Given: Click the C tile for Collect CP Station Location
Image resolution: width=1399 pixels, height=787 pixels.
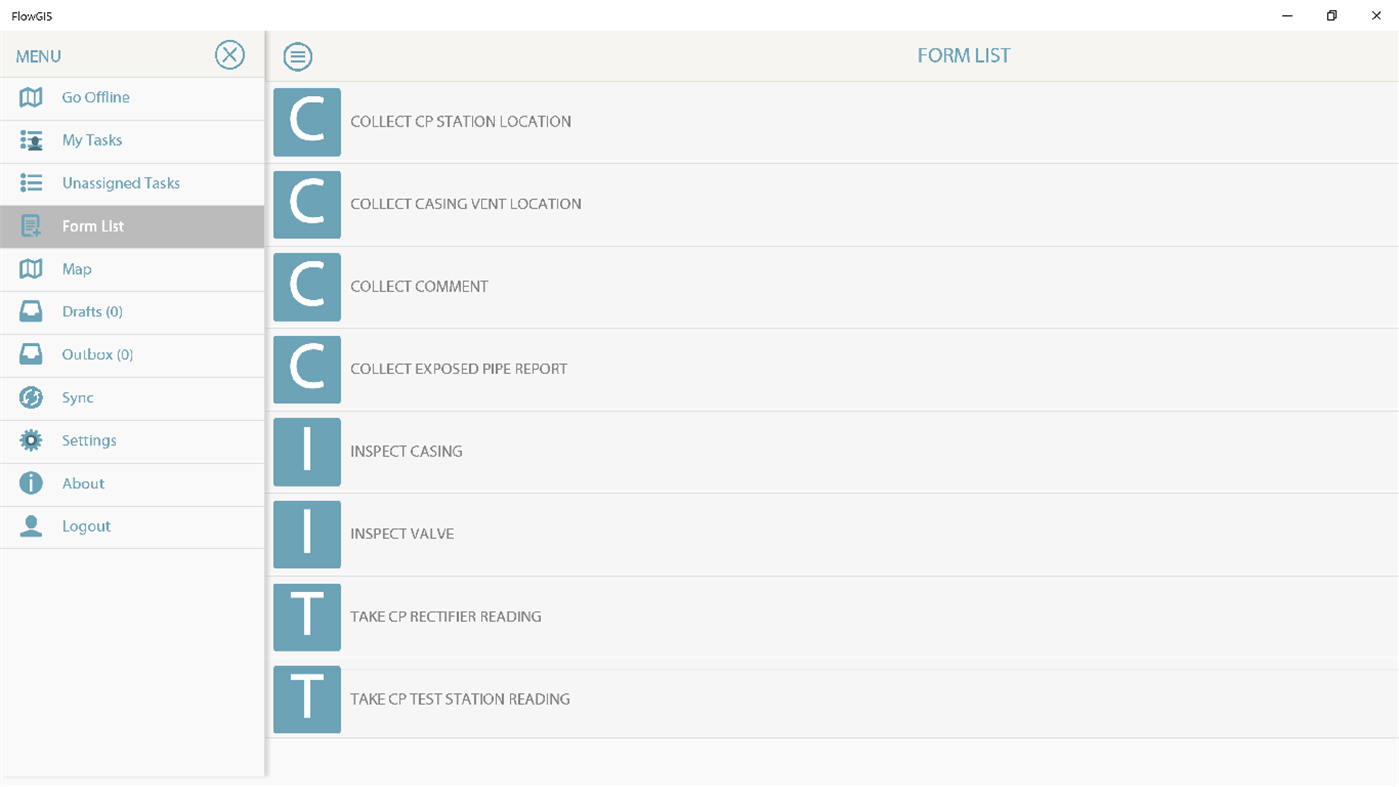Looking at the screenshot, I should 307,122.
